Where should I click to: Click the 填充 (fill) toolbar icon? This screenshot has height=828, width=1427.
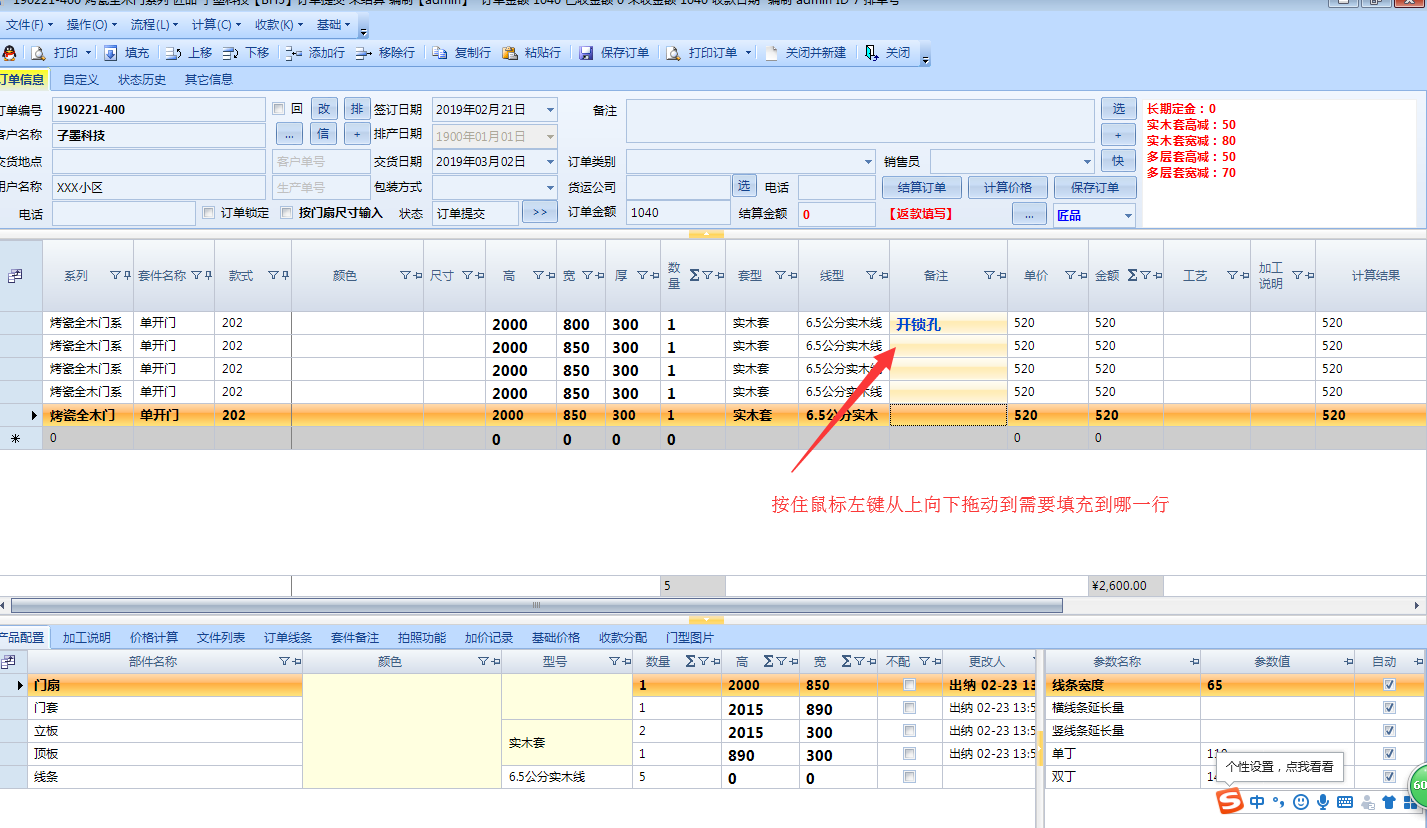click(110, 53)
